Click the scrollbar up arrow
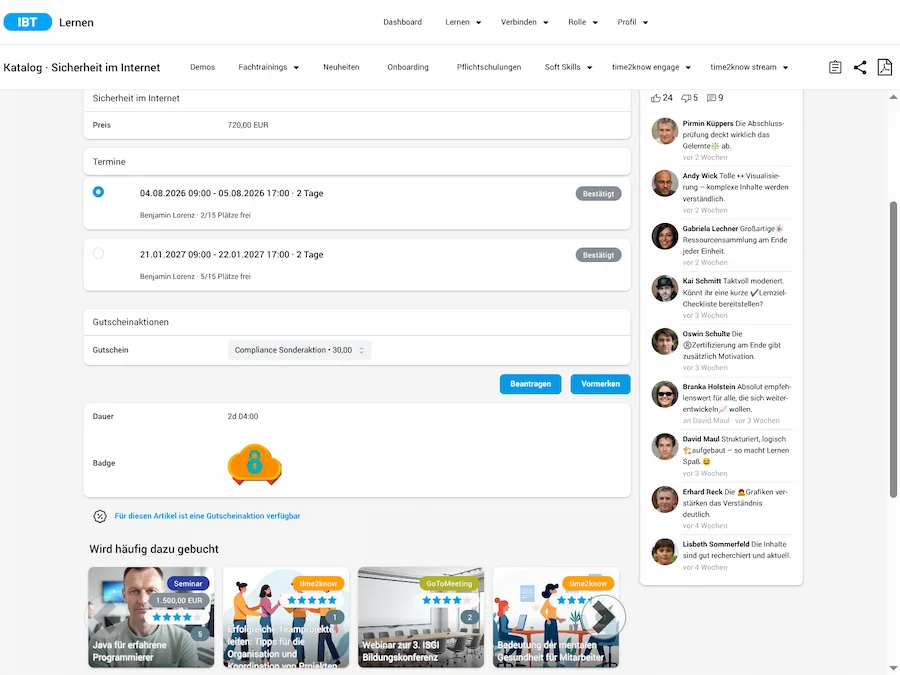This screenshot has height=675, width=900. (x=894, y=97)
